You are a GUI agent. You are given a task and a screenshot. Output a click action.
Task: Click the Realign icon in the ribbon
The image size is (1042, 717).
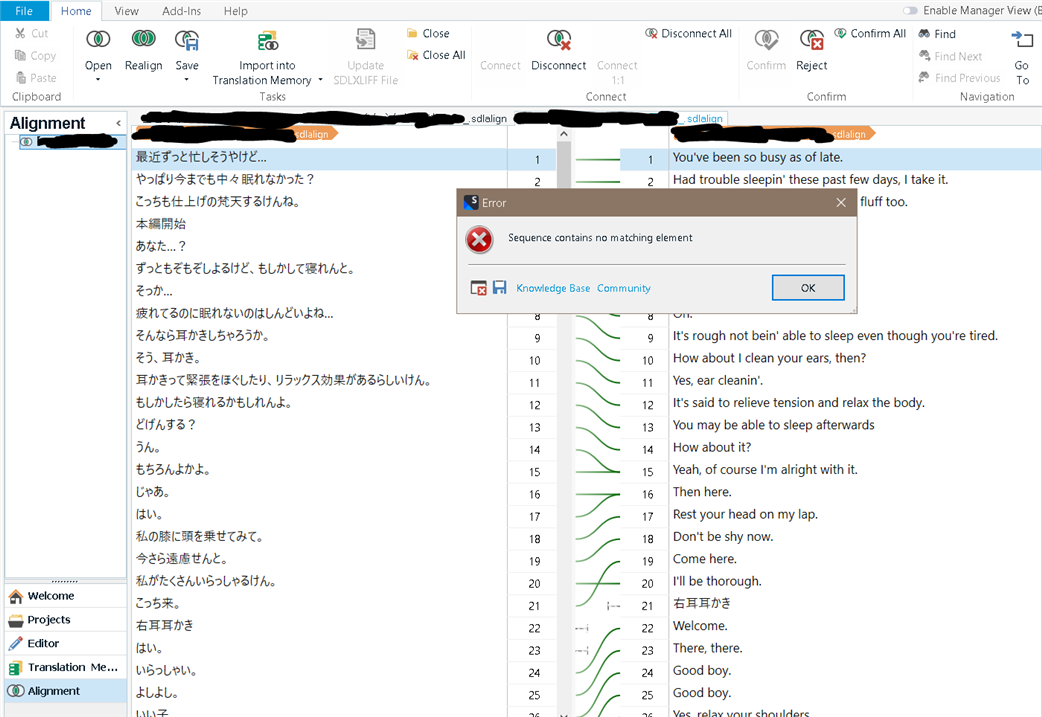tap(143, 40)
